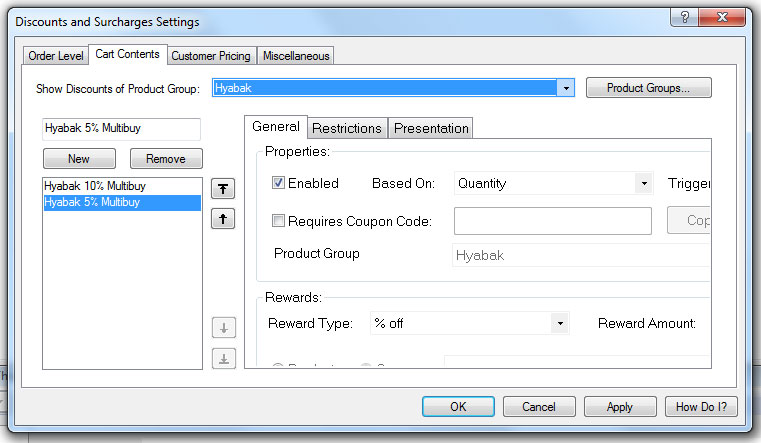
Task: Open the How Do I? help
Action: [701, 407]
